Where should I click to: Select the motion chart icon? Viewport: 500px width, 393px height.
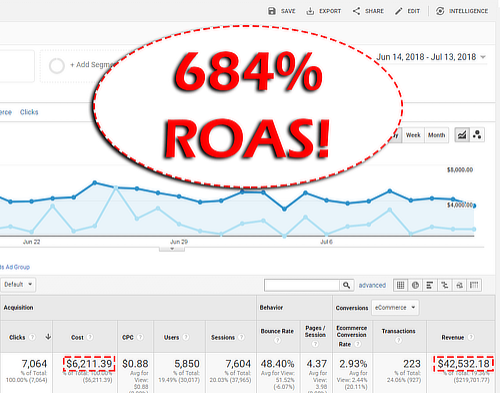pyautogui.click(x=477, y=135)
